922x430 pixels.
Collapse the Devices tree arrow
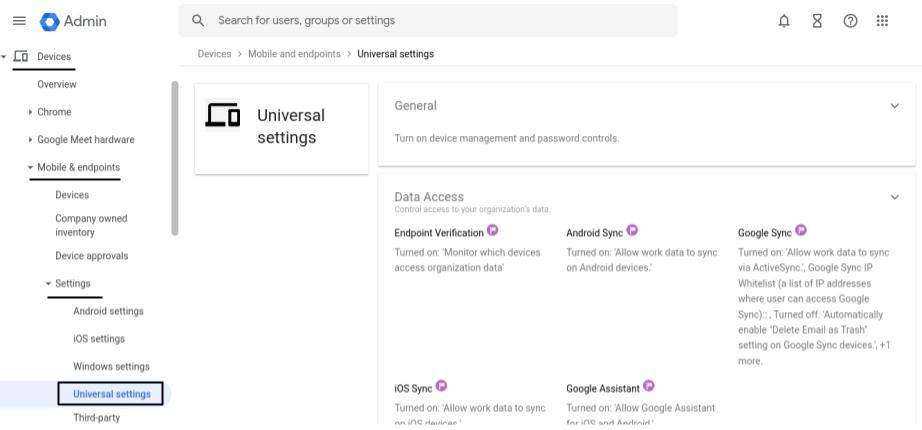tap(4, 56)
